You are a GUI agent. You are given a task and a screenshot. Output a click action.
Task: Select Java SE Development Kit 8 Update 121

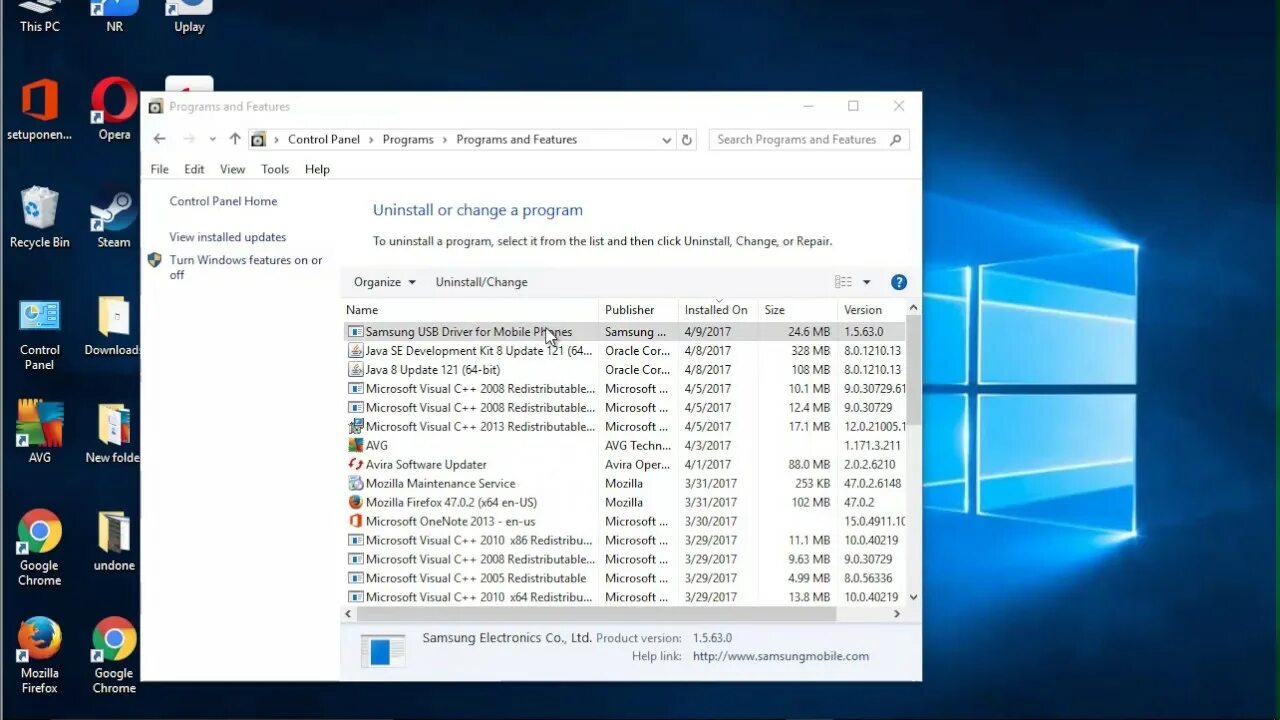pyautogui.click(x=624, y=351)
